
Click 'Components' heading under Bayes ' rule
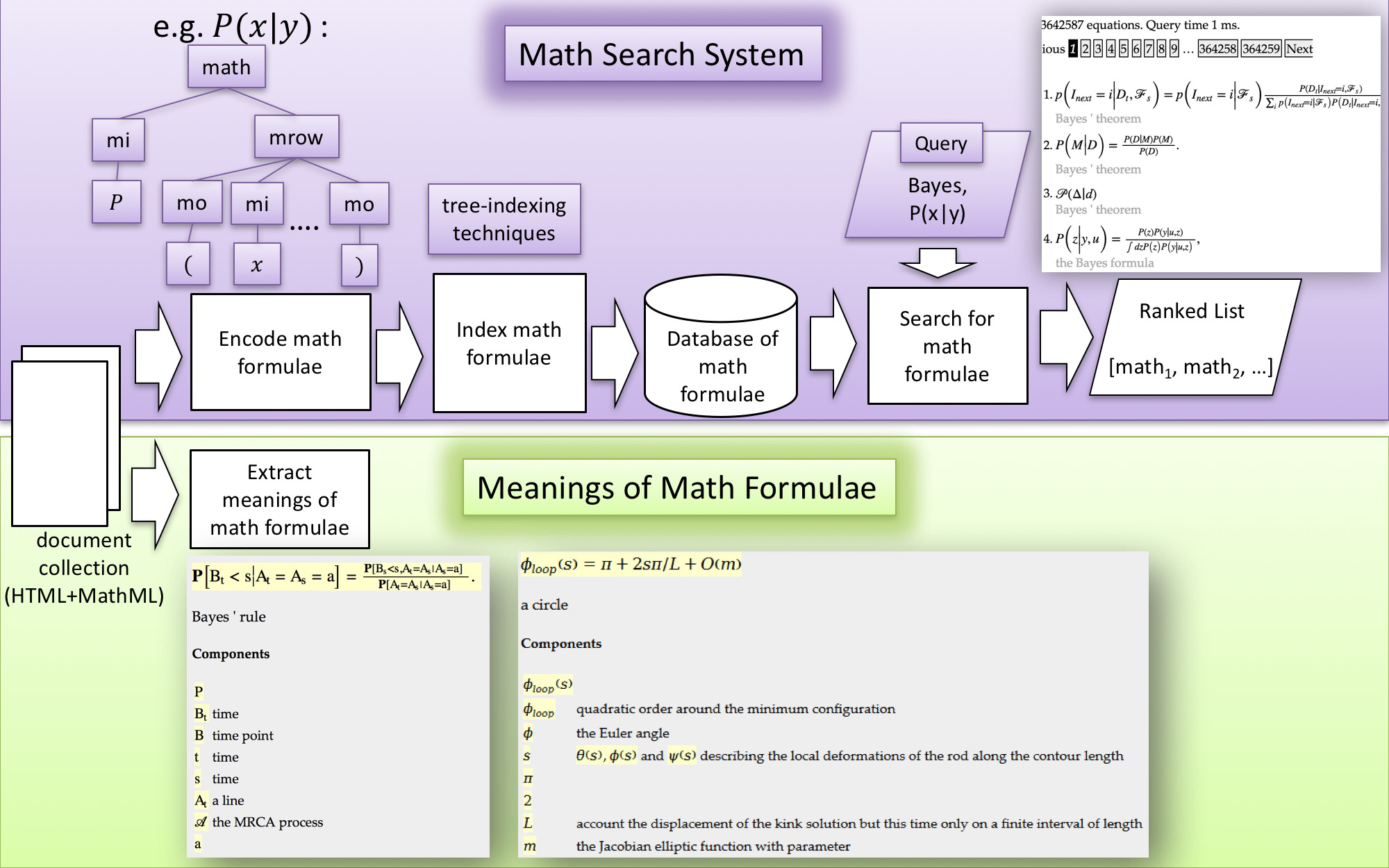point(231,653)
